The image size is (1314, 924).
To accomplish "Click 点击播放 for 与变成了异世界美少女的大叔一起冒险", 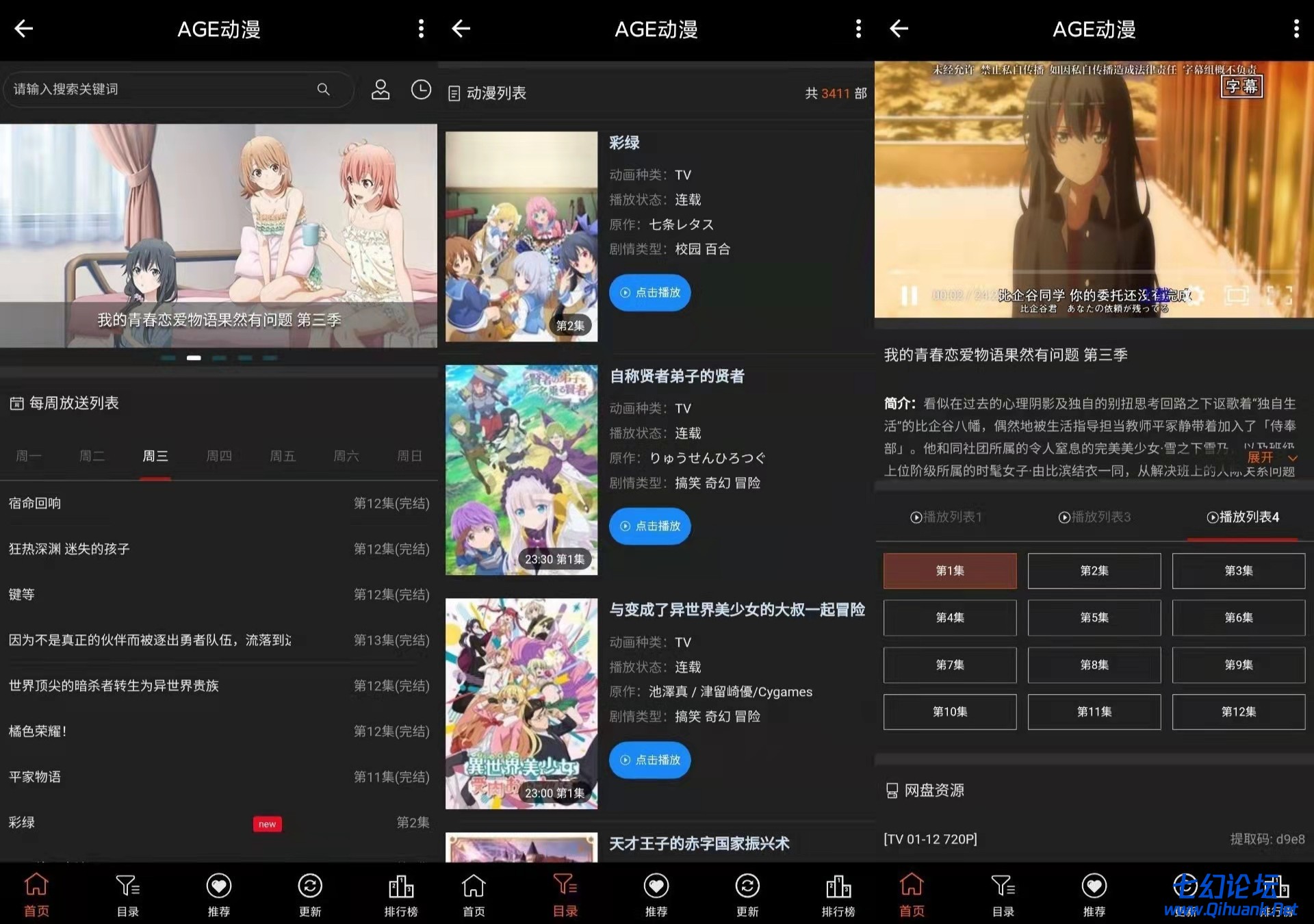I will click(x=649, y=760).
